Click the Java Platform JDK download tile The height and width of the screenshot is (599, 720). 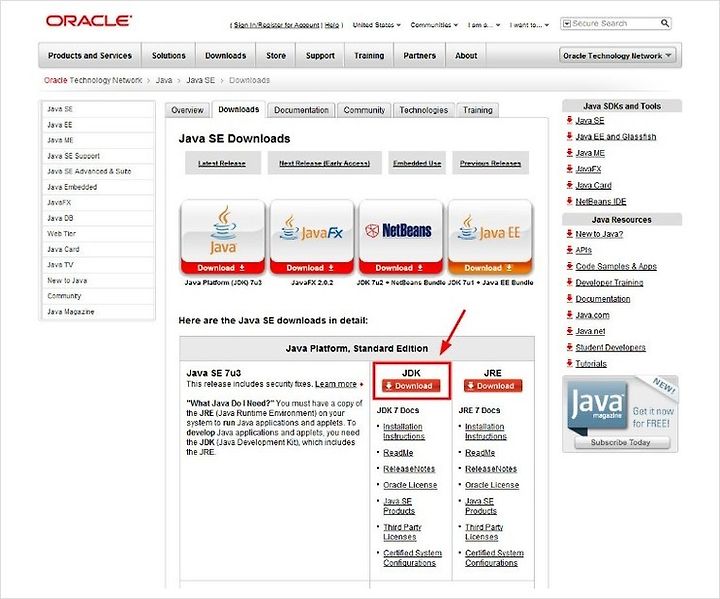[223, 237]
